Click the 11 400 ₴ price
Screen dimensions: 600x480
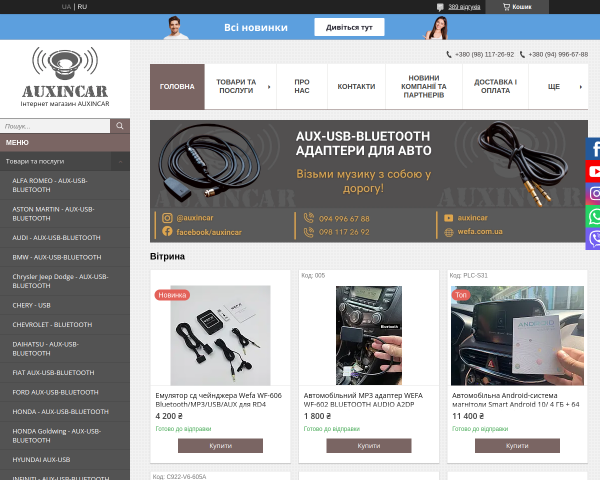468,416
